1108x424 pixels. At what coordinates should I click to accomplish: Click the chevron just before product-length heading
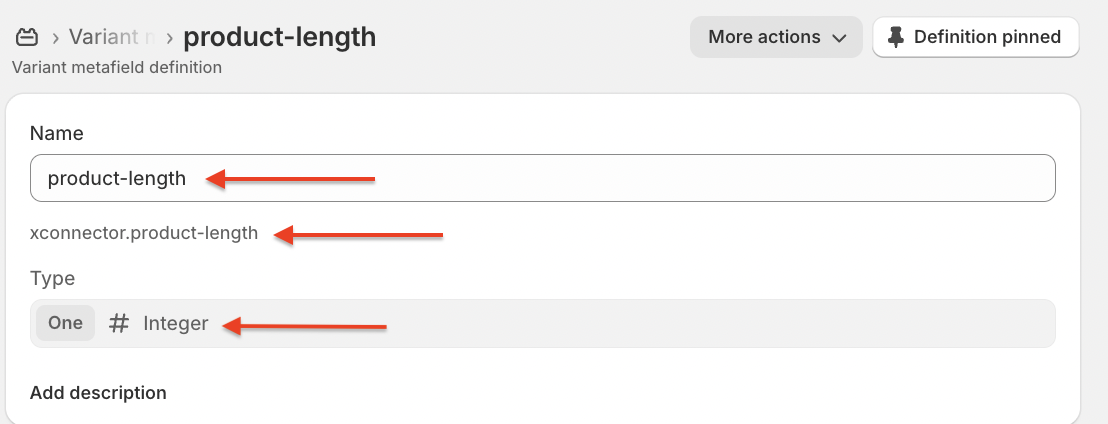(170, 37)
